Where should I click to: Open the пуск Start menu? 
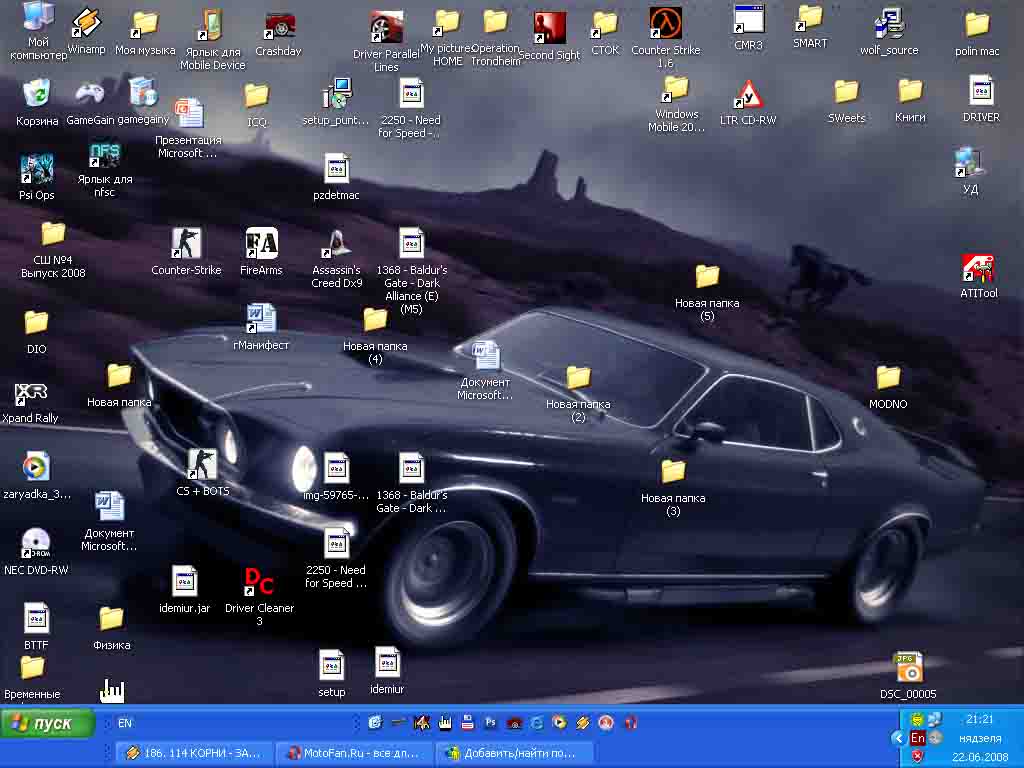click(x=48, y=724)
